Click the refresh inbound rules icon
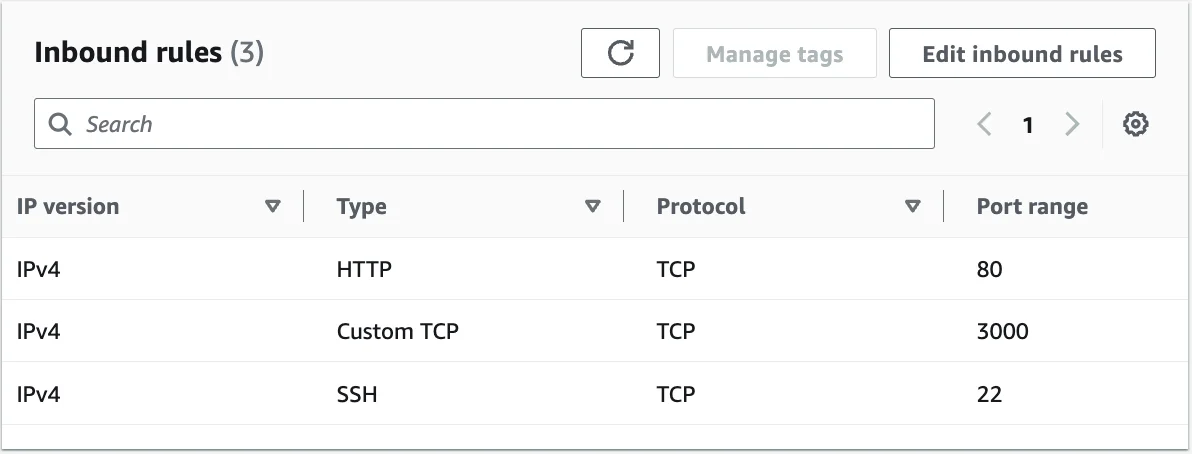1192x454 pixels. point(620,53)
